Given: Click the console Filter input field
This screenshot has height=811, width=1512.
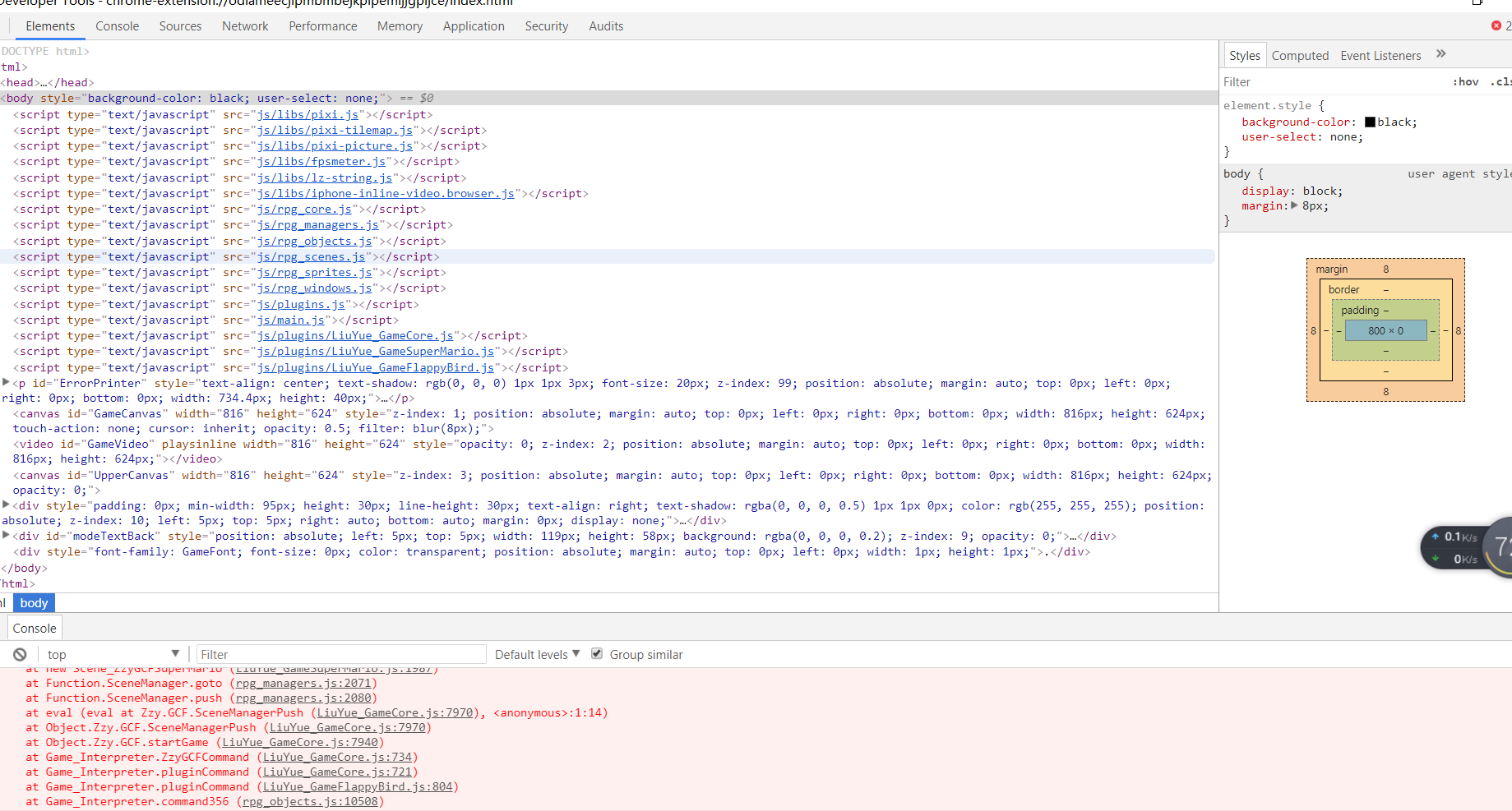Looking at the screenshot, I should coord(341,654).
